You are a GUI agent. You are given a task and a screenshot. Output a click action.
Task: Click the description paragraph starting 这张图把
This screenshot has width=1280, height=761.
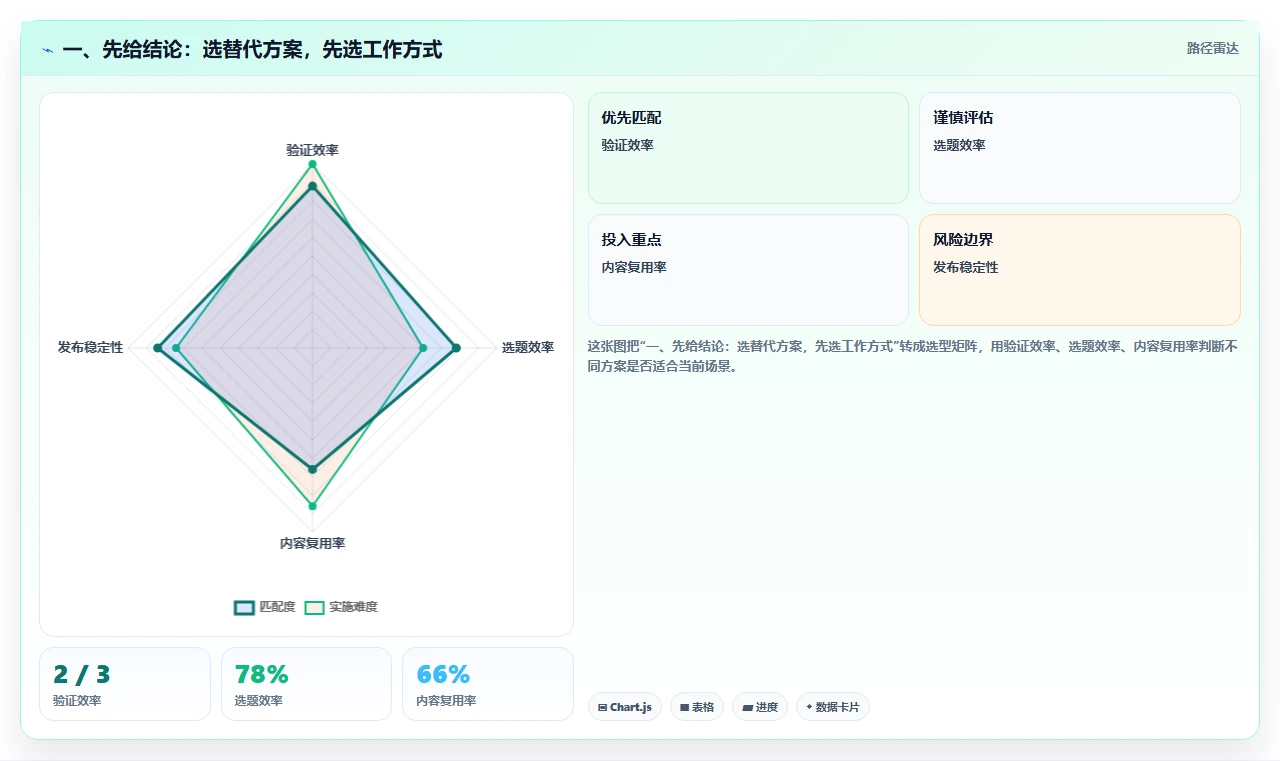pyautogui.click(x=913, y=356)
